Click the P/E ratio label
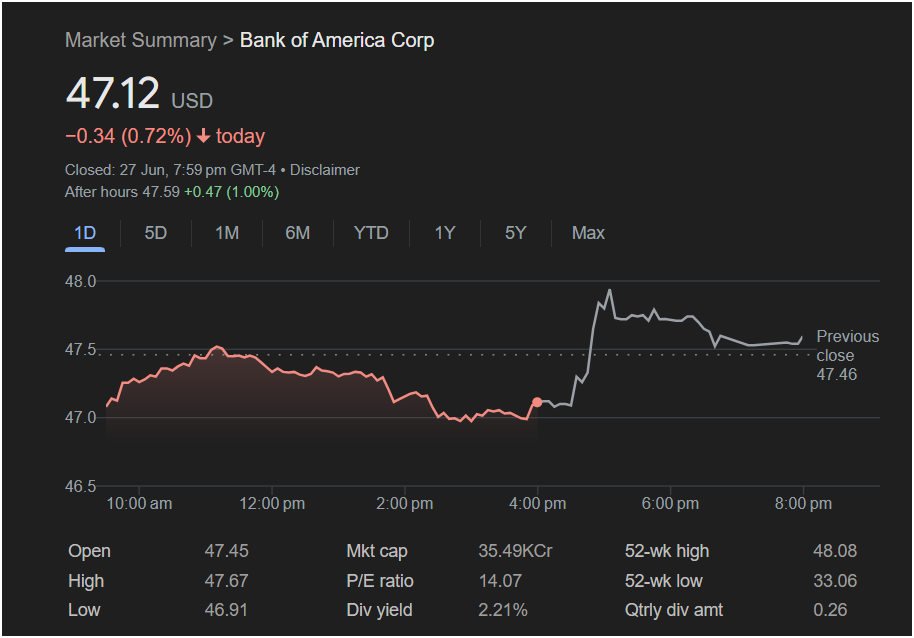Viewport: 914px width, 638px height. coord(380,581)
